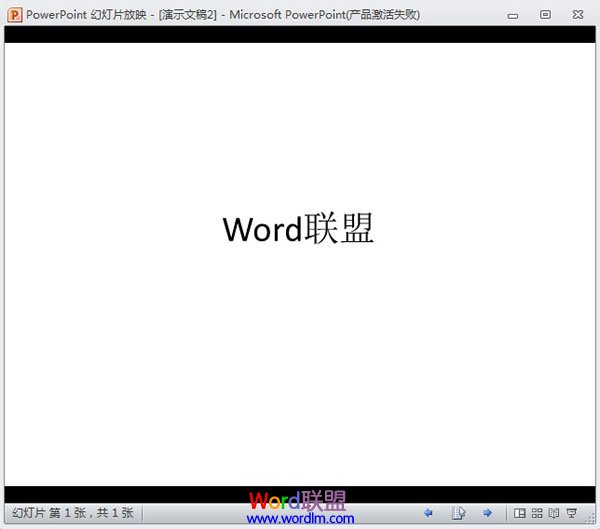Minimize the PowerPoint window

click(513, 14)
